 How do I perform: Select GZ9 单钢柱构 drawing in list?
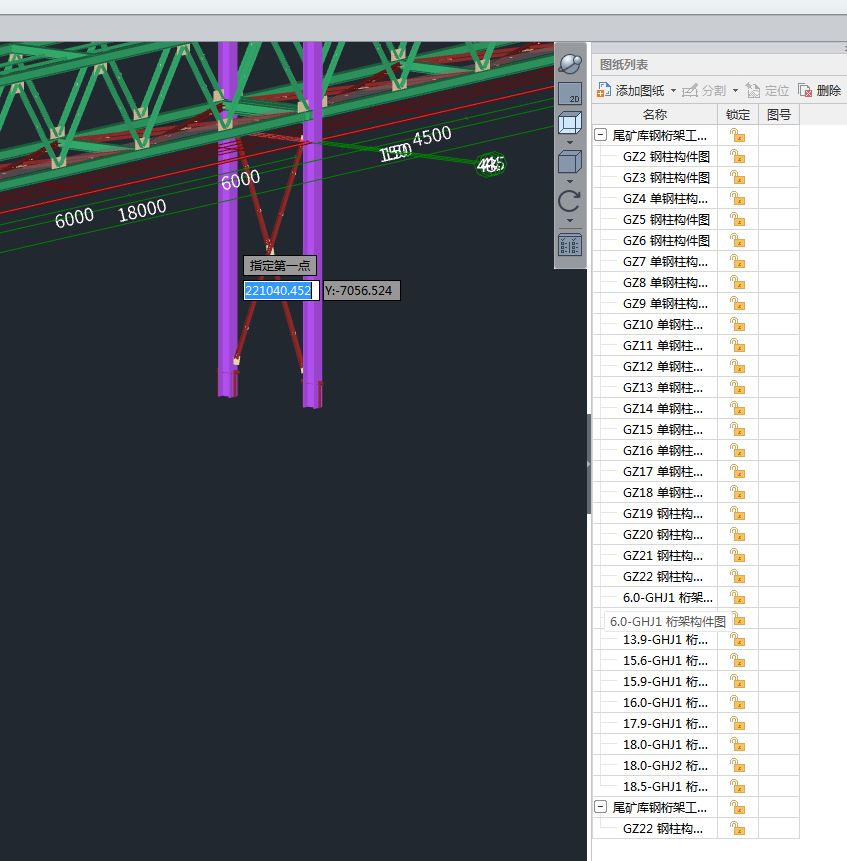pos(665,304)
